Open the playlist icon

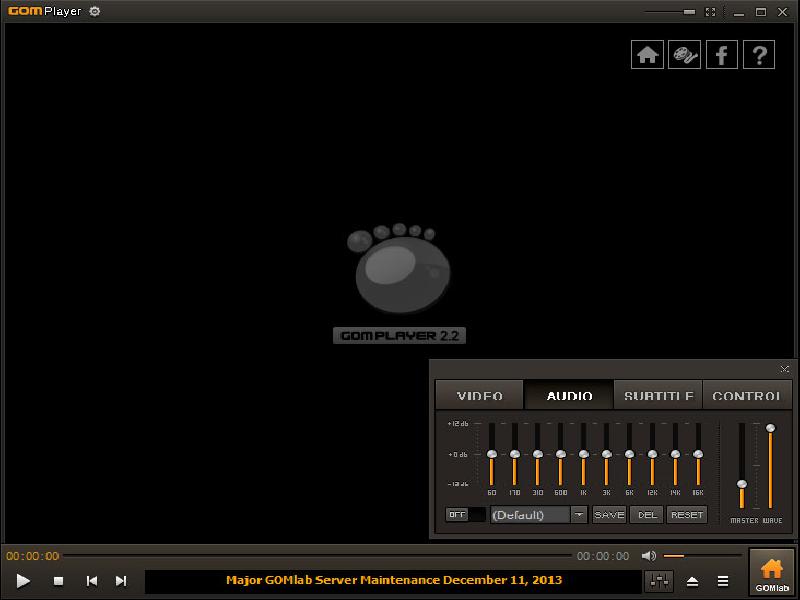click(x=722, y=581)
